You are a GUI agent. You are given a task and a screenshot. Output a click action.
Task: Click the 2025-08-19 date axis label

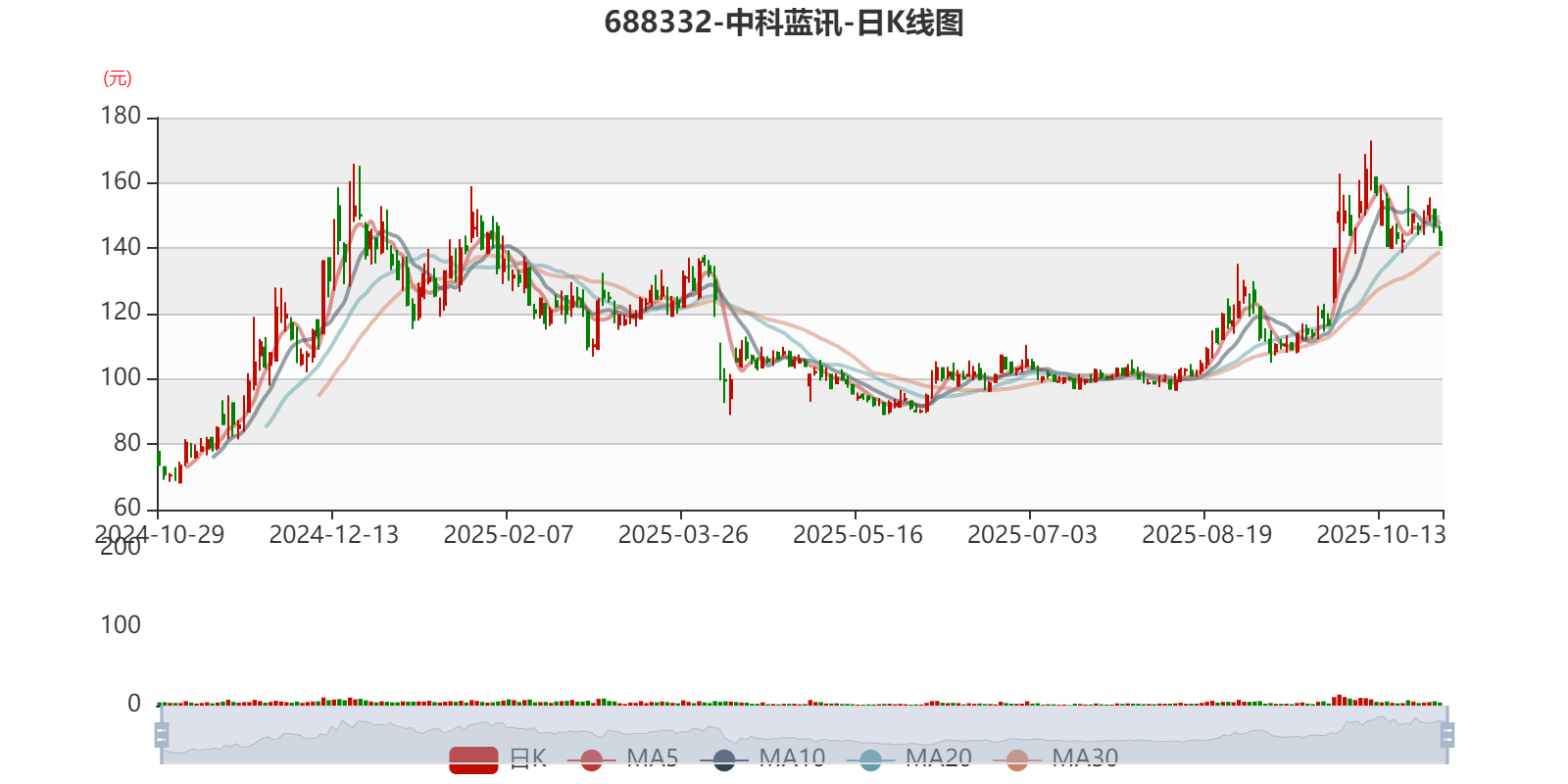(1206, 535)
